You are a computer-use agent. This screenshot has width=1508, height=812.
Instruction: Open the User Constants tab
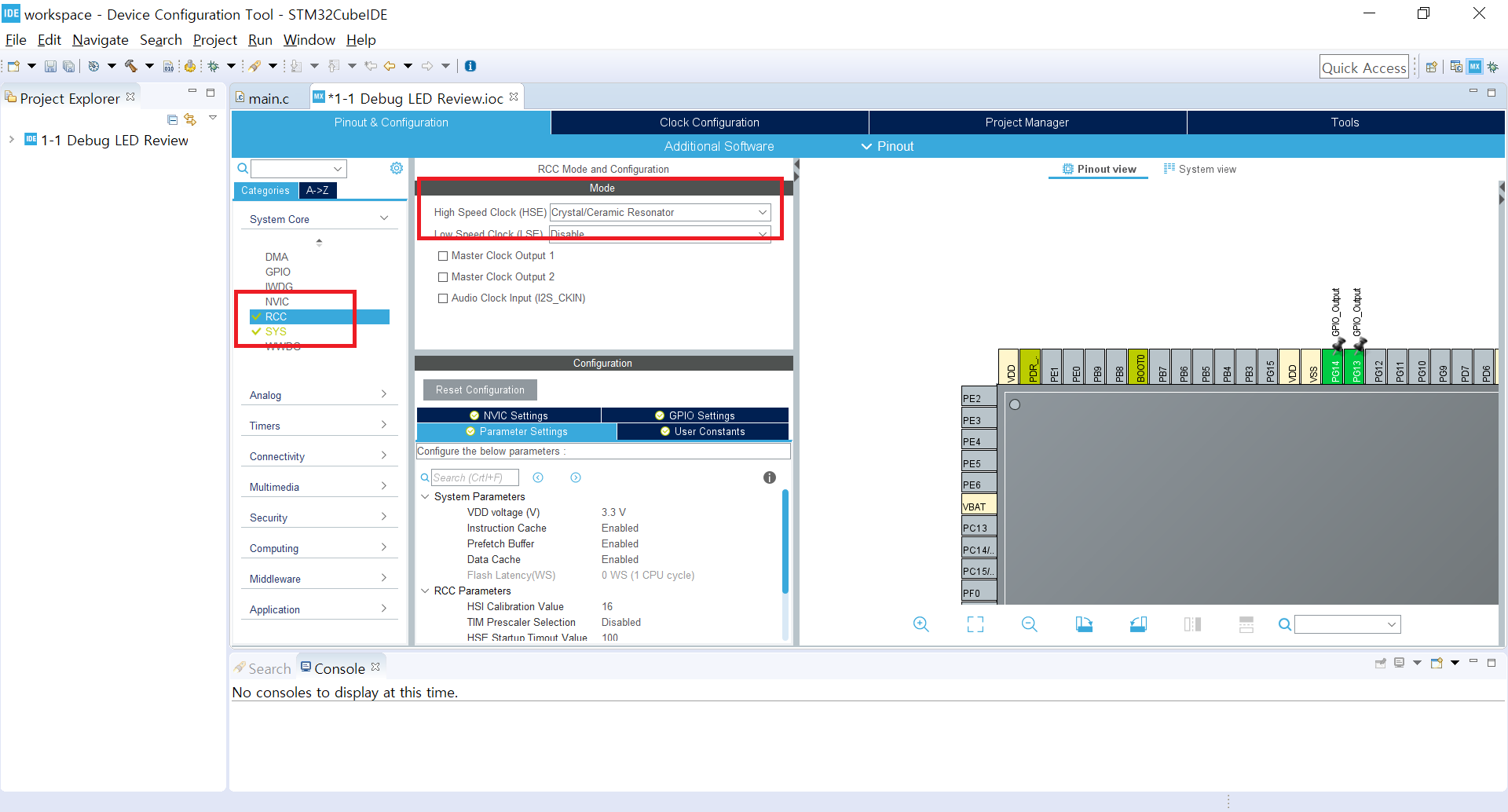[x=703, y=431]
